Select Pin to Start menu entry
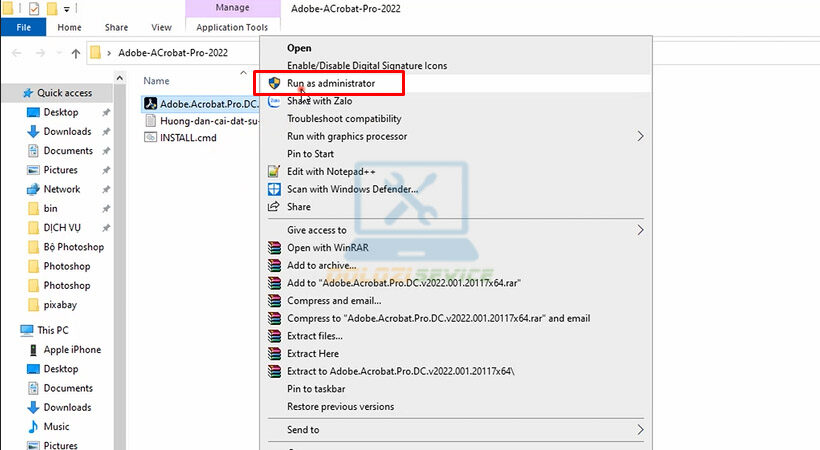820x450 pixels. (310, 154)
